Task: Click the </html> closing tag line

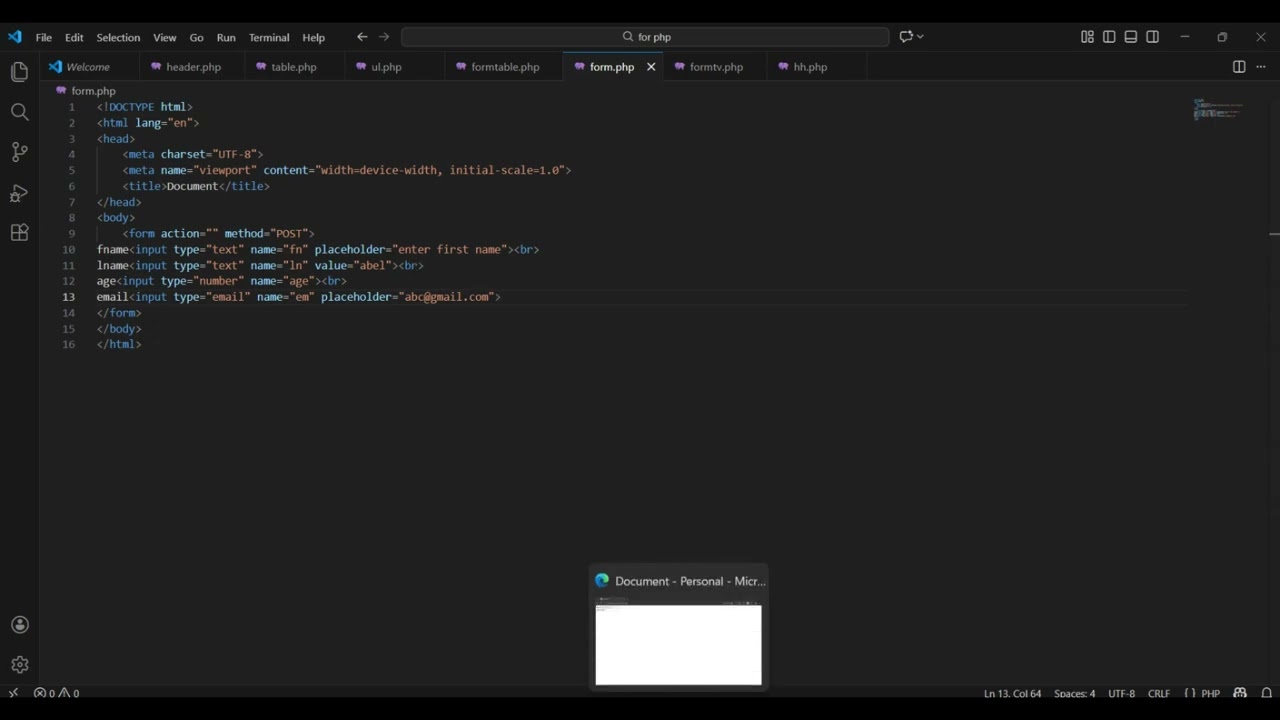Action: tap(119, 344)
